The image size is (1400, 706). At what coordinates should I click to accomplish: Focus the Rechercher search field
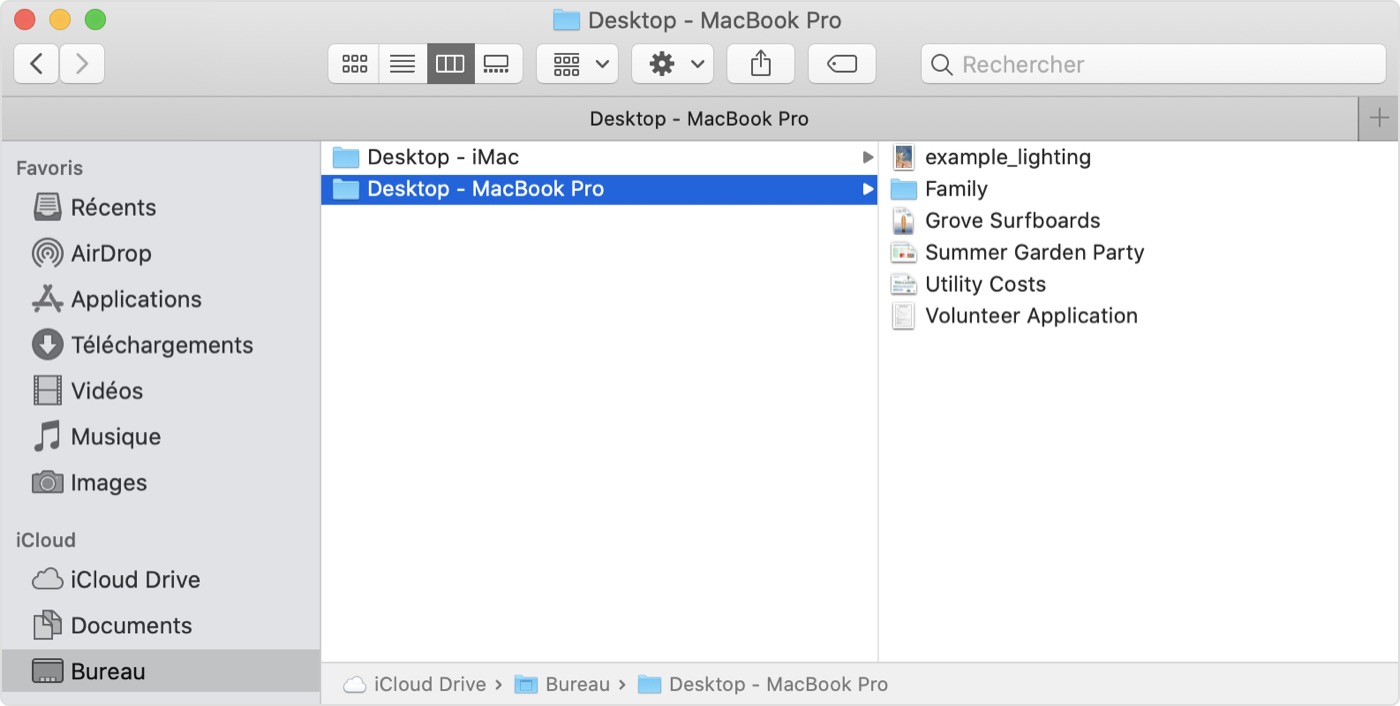1153,64
